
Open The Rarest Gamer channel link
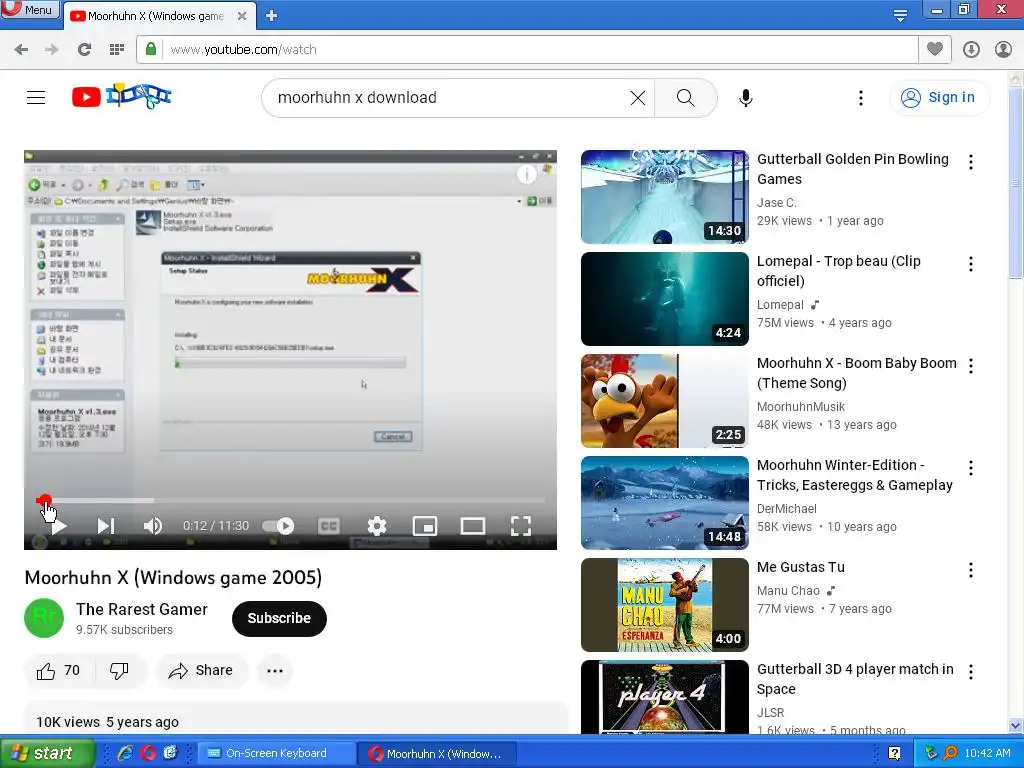click(x=142, y=609)
